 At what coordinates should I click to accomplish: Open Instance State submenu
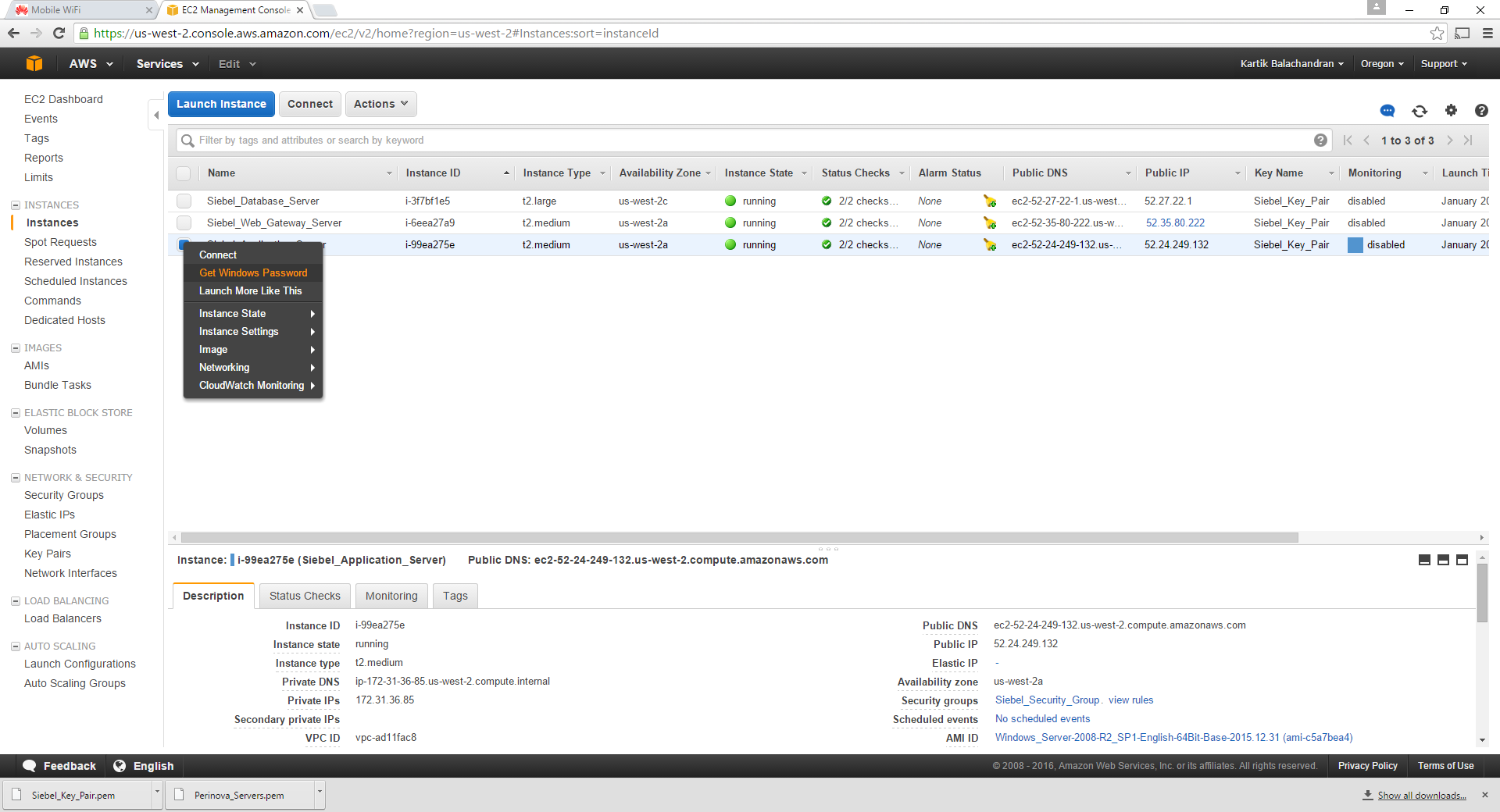tap(253, 313)
